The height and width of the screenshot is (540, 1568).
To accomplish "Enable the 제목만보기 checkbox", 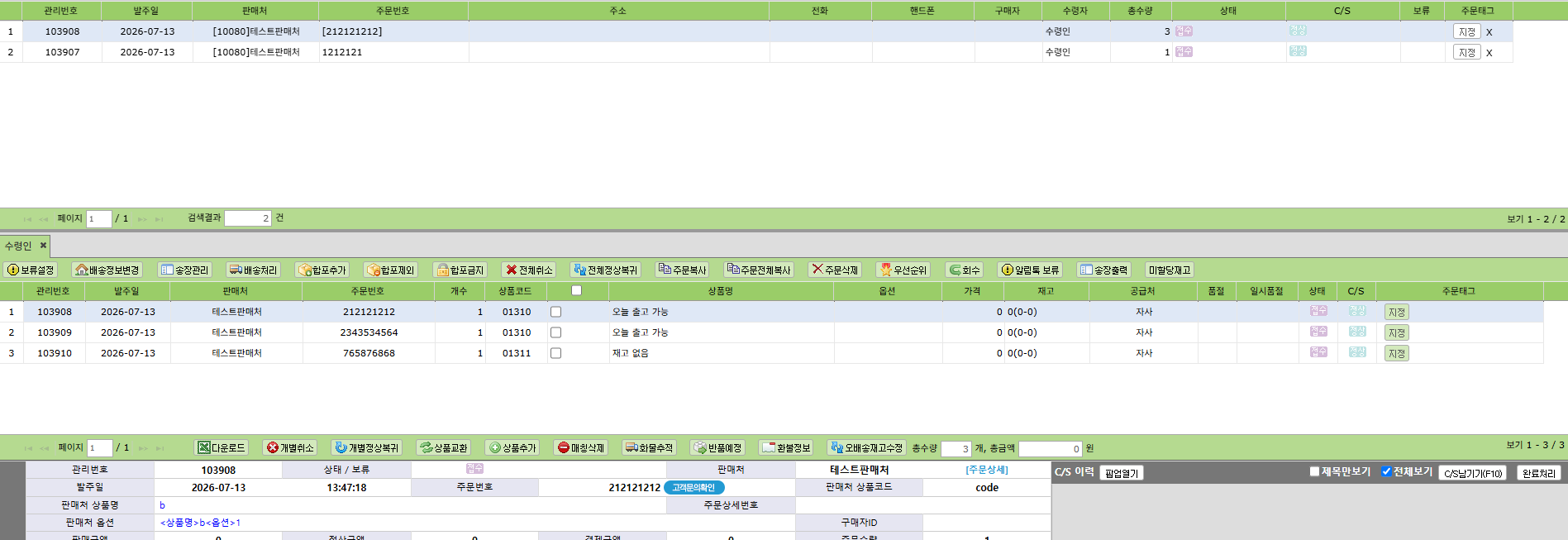I will point(1315,471).
